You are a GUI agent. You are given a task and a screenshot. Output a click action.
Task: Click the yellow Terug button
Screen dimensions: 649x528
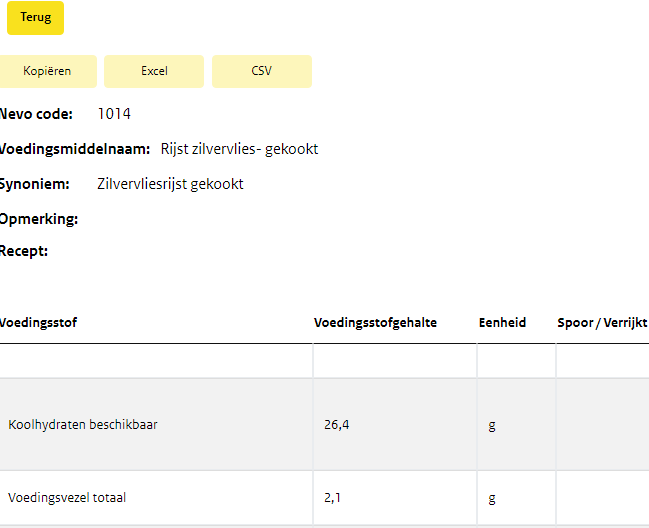tap(35, 18)
